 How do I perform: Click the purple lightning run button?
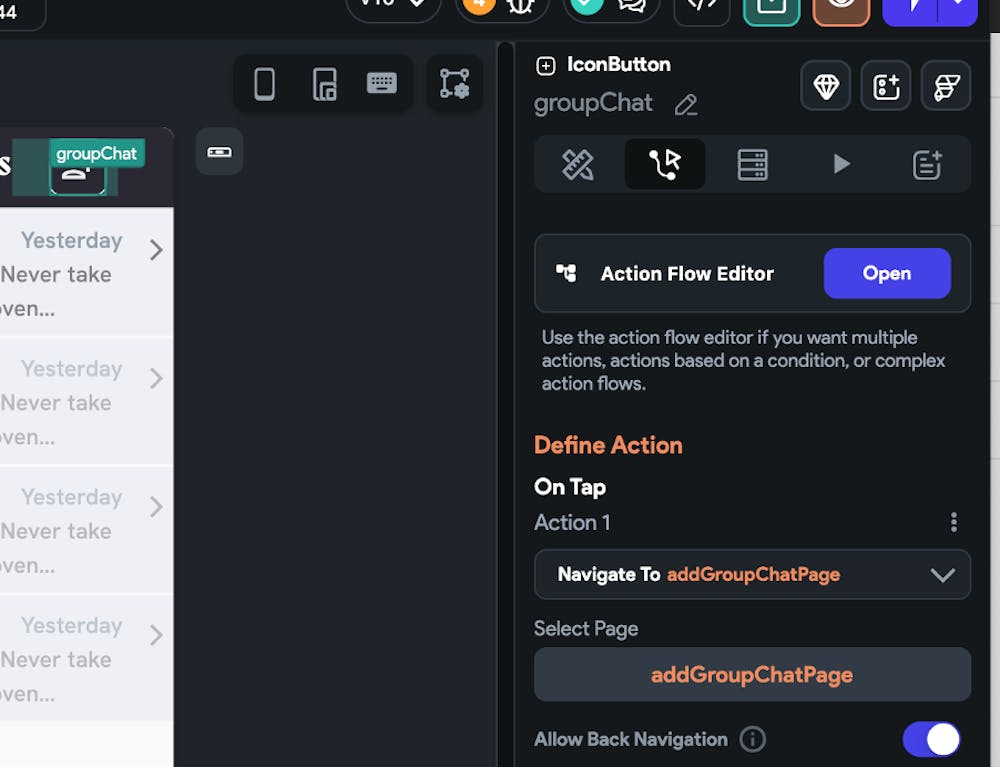(913, 6)
